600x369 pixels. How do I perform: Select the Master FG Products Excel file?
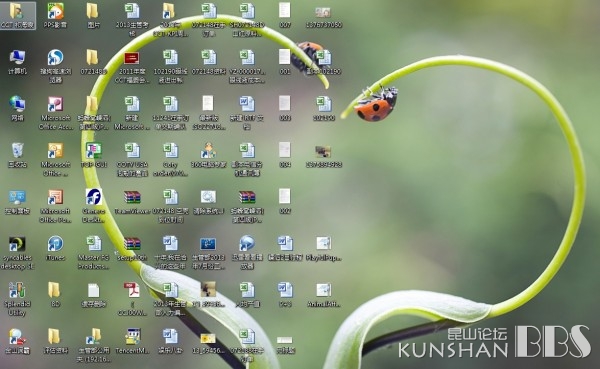(x=94, y=244)
